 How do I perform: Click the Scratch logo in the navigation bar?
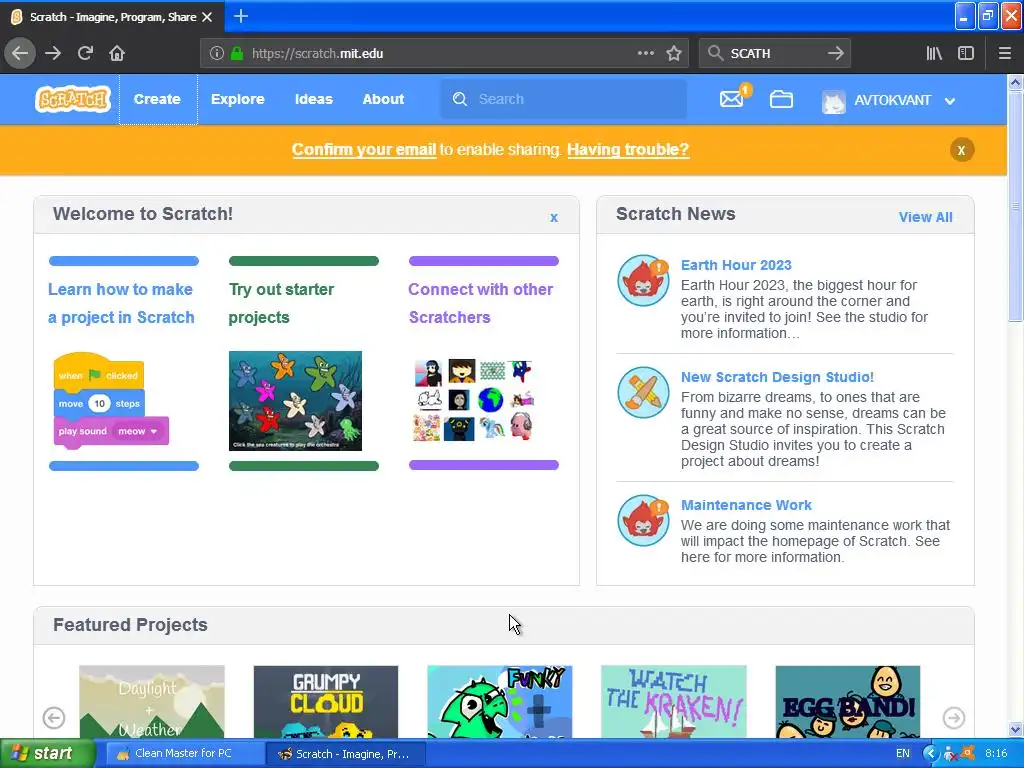click(72, 99)
